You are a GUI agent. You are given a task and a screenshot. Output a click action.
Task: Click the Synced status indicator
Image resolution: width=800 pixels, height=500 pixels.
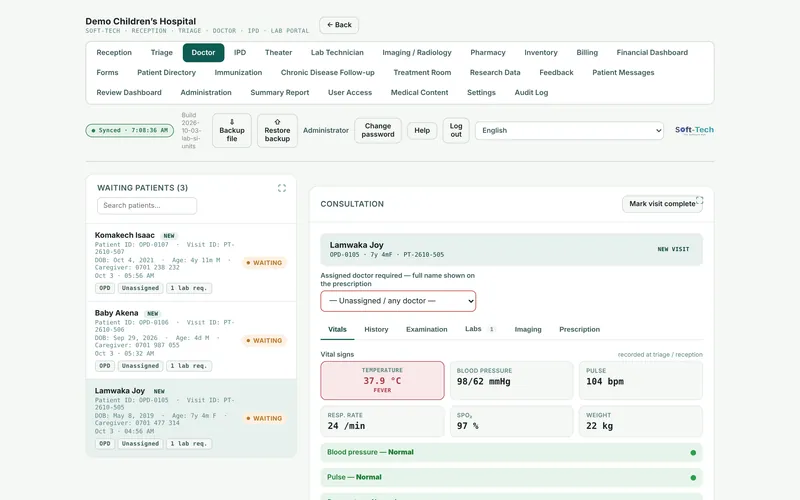tap(130, 131)
